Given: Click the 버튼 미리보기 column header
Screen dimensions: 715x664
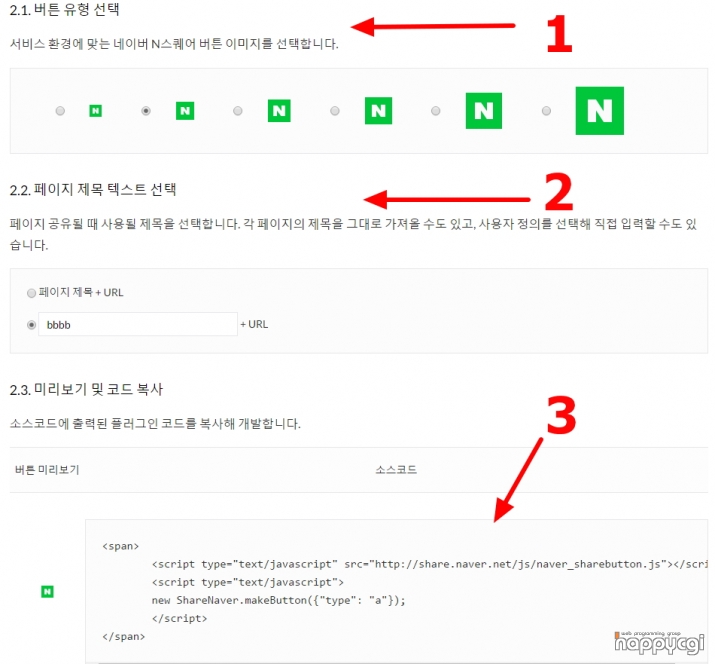Looking at the screenshot, I should (x=47, y=470).
